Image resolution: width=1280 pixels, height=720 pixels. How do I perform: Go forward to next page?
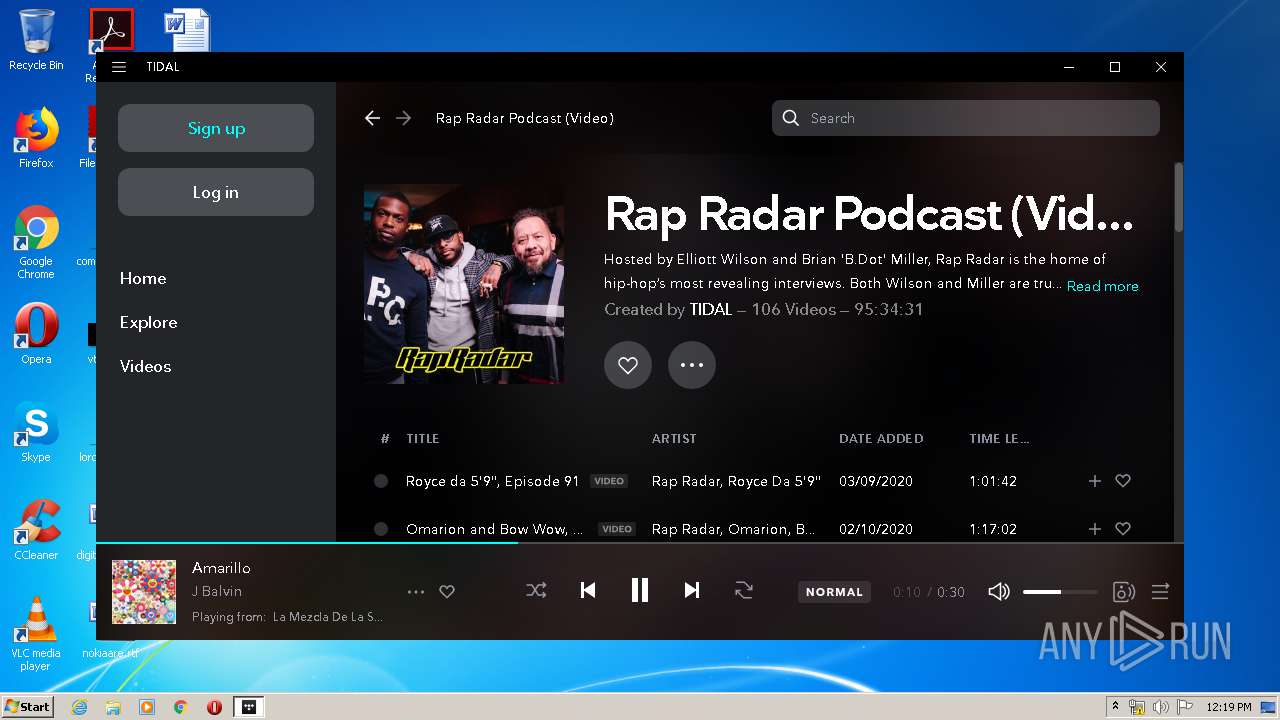point(404,118)
